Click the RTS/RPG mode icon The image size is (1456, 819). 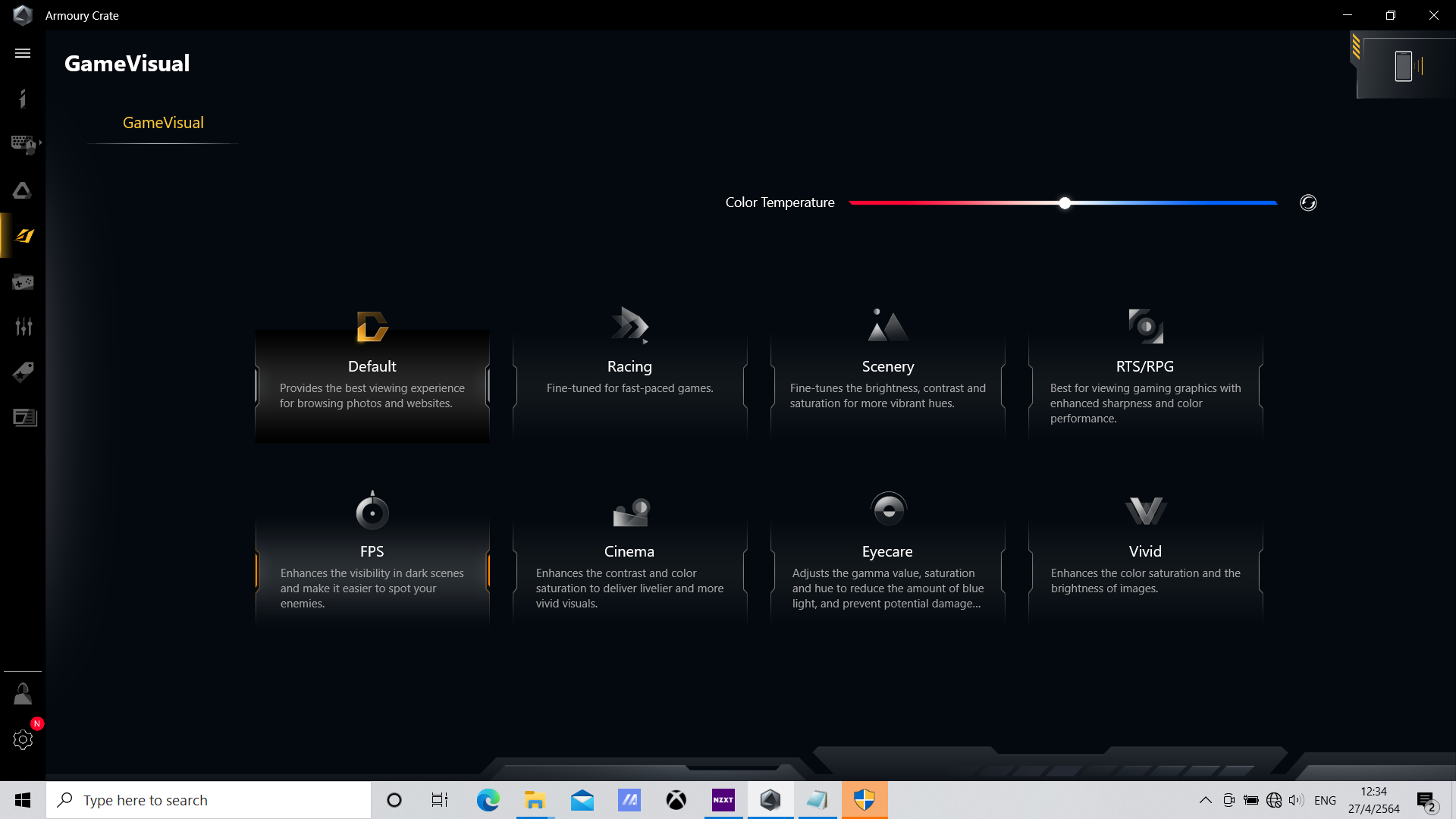coord(1145,326)
